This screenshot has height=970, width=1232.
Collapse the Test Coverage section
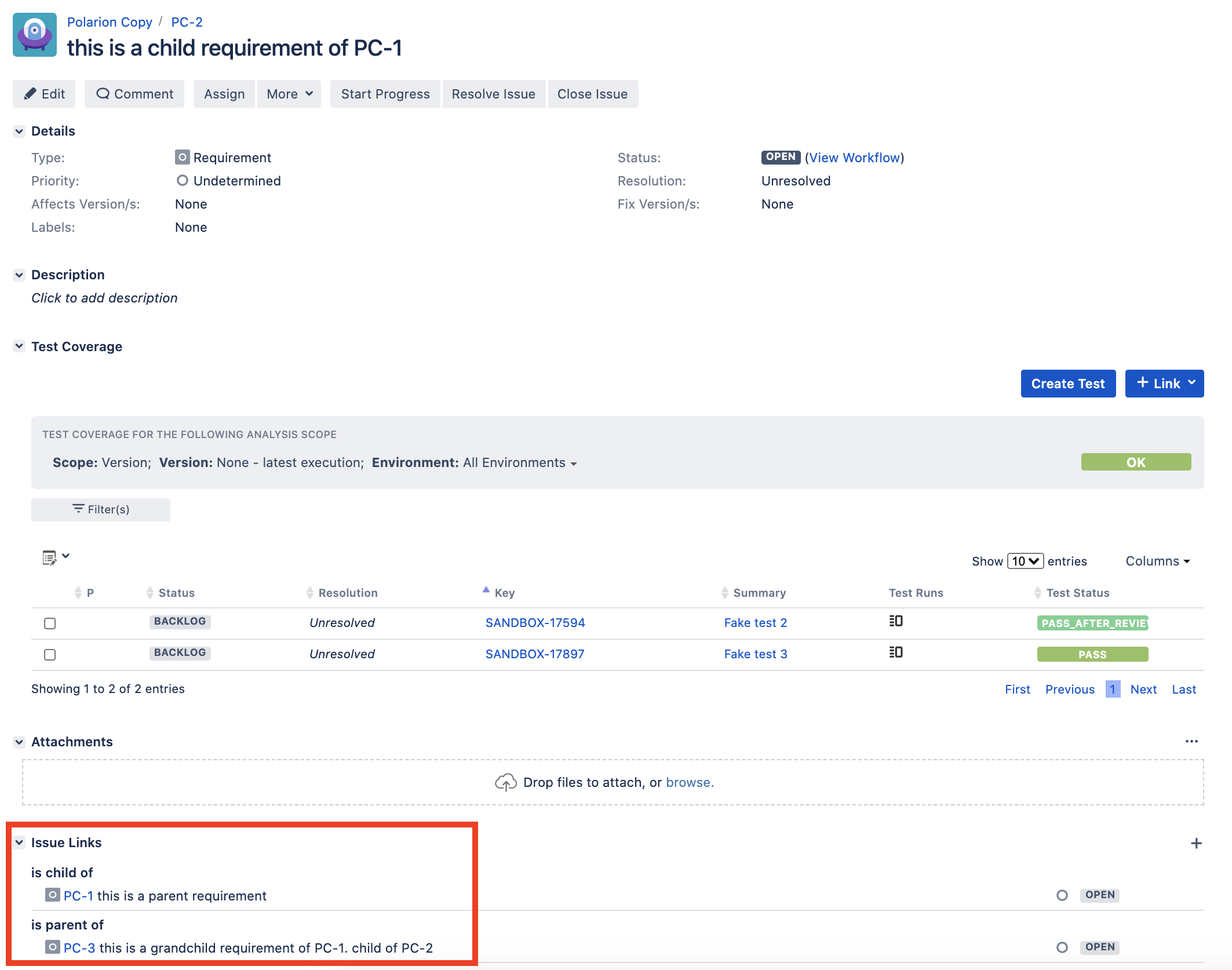(19, 347)
